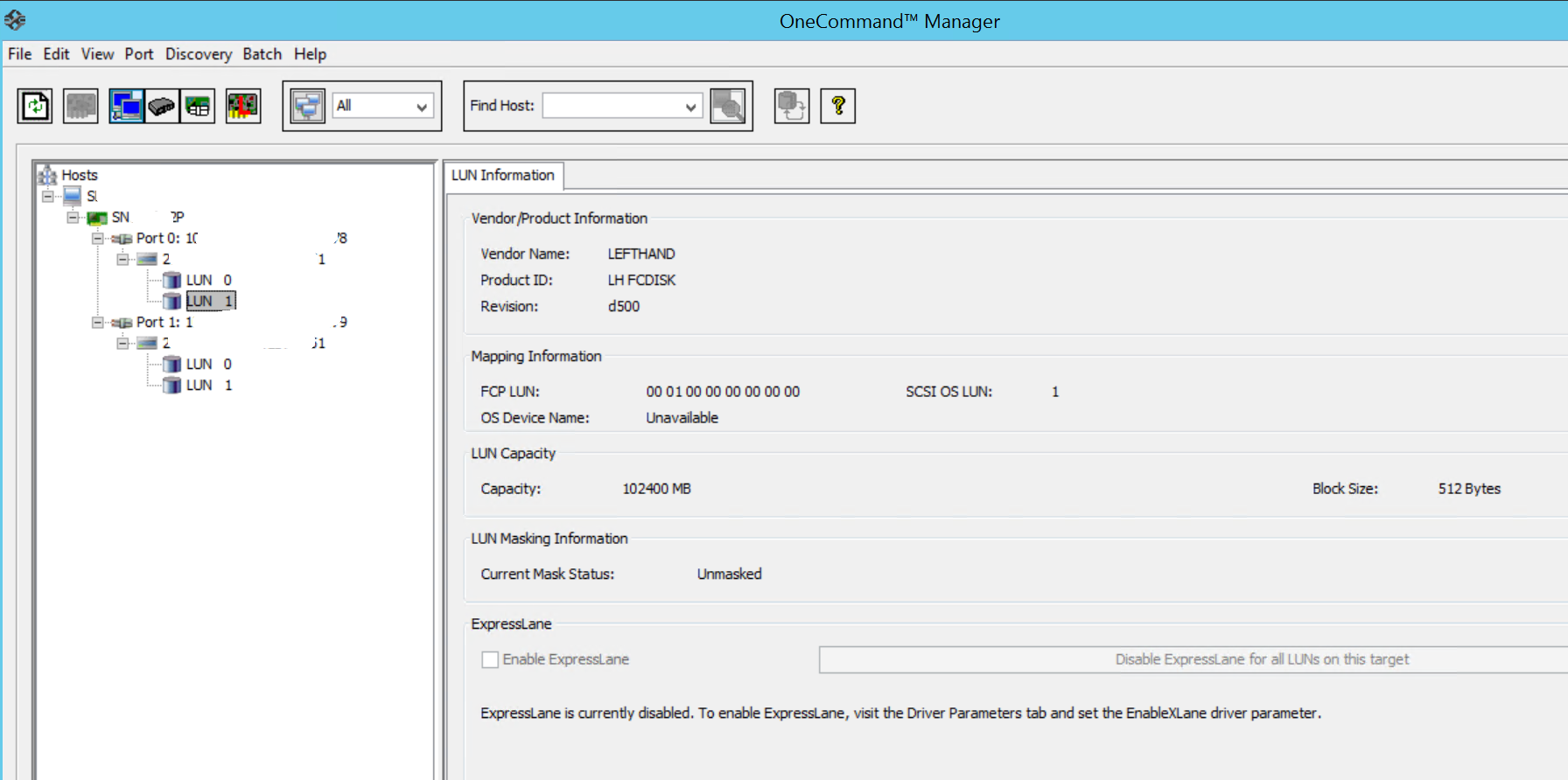This screenshot has width=1568, height=780.
Task: Collapse the host S tree node
Action: 48,196
